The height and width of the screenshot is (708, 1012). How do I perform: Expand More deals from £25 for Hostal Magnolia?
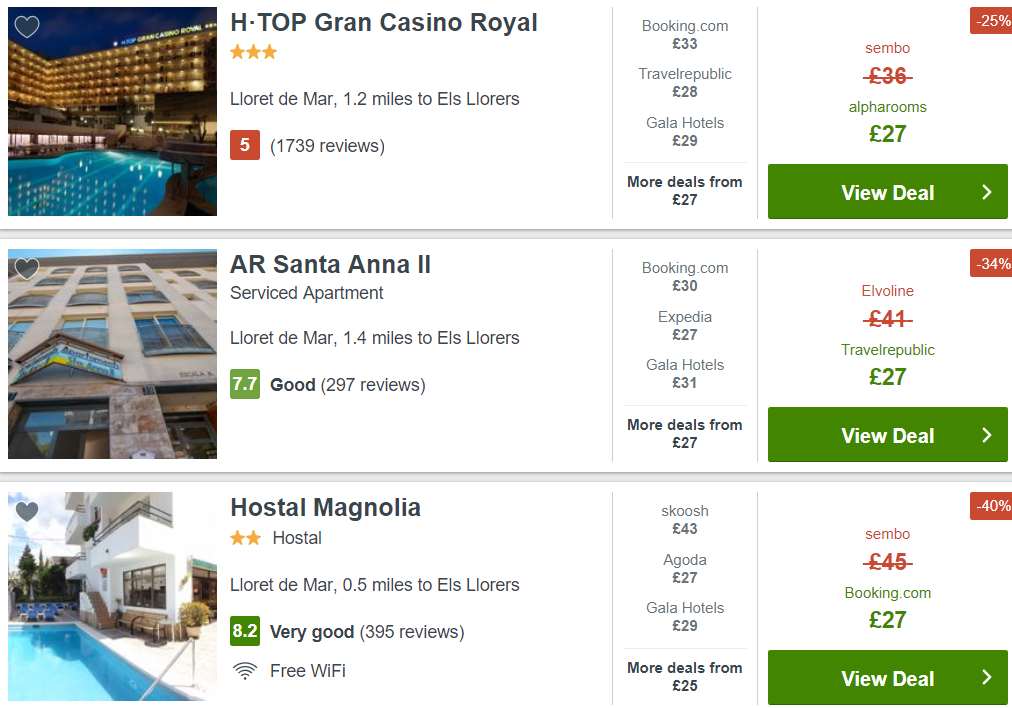pos(685,676)
